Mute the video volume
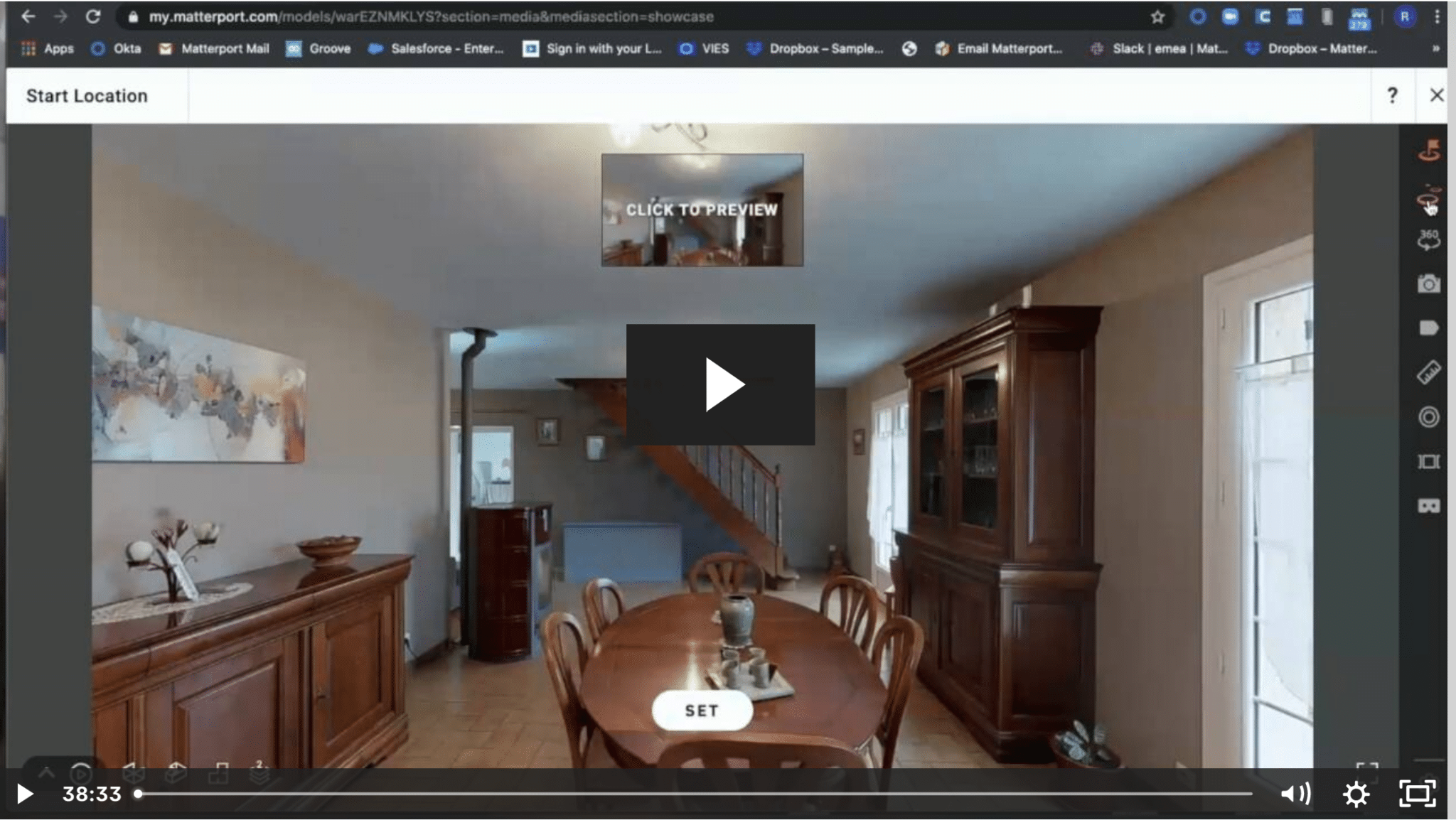Image resolution: width=1456 pixels, height=820 pixels. click(x=1295, y=794)
